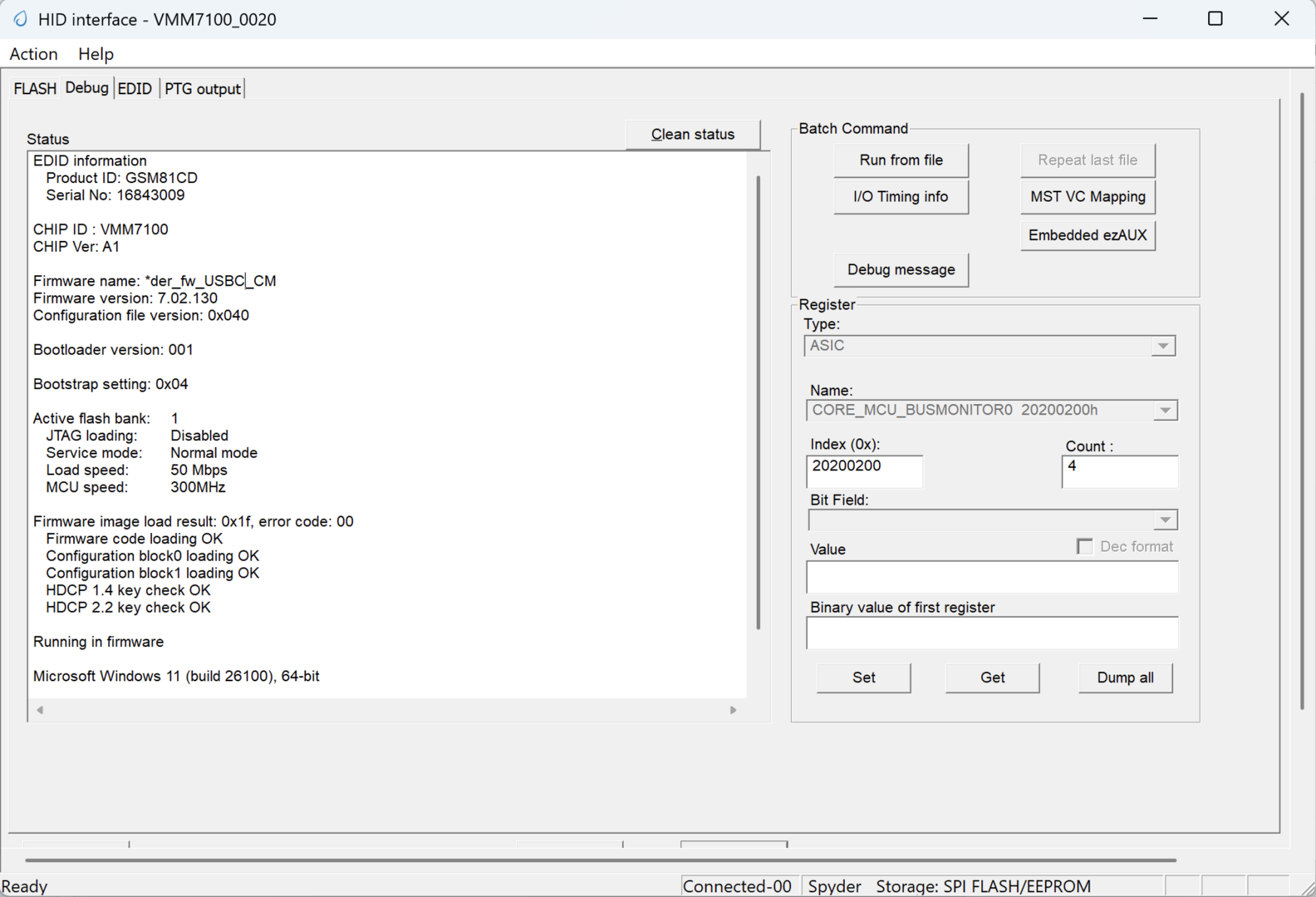This screenshot has width=1316, height=897.
Task: Click the MST VC Mapping button
Action: click(1087, 197)
